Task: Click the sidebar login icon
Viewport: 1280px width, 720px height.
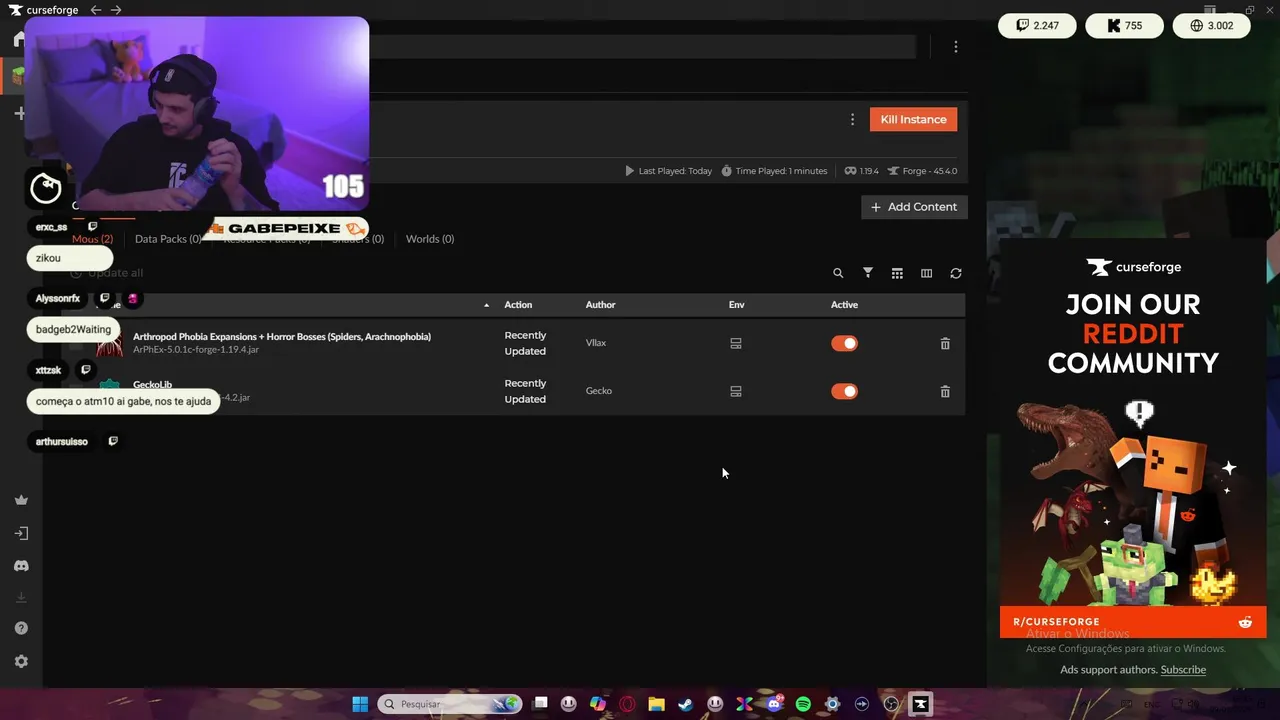Action: tap(21, 533)
